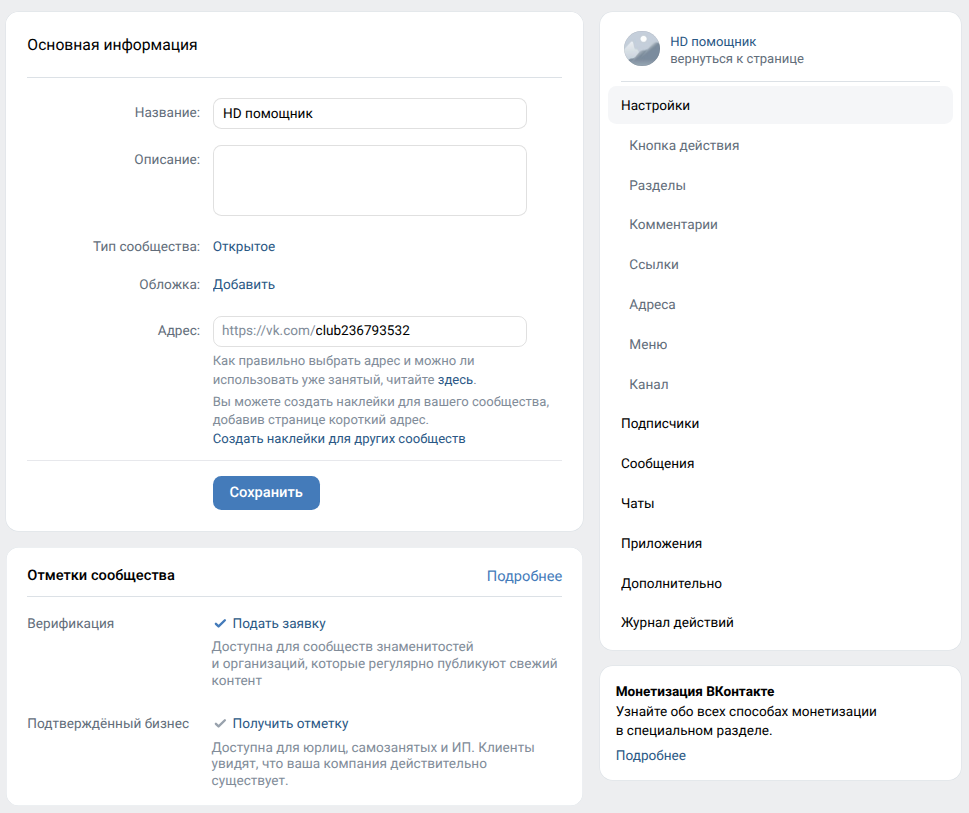Open the Сообщения settings item

[658, 463]
